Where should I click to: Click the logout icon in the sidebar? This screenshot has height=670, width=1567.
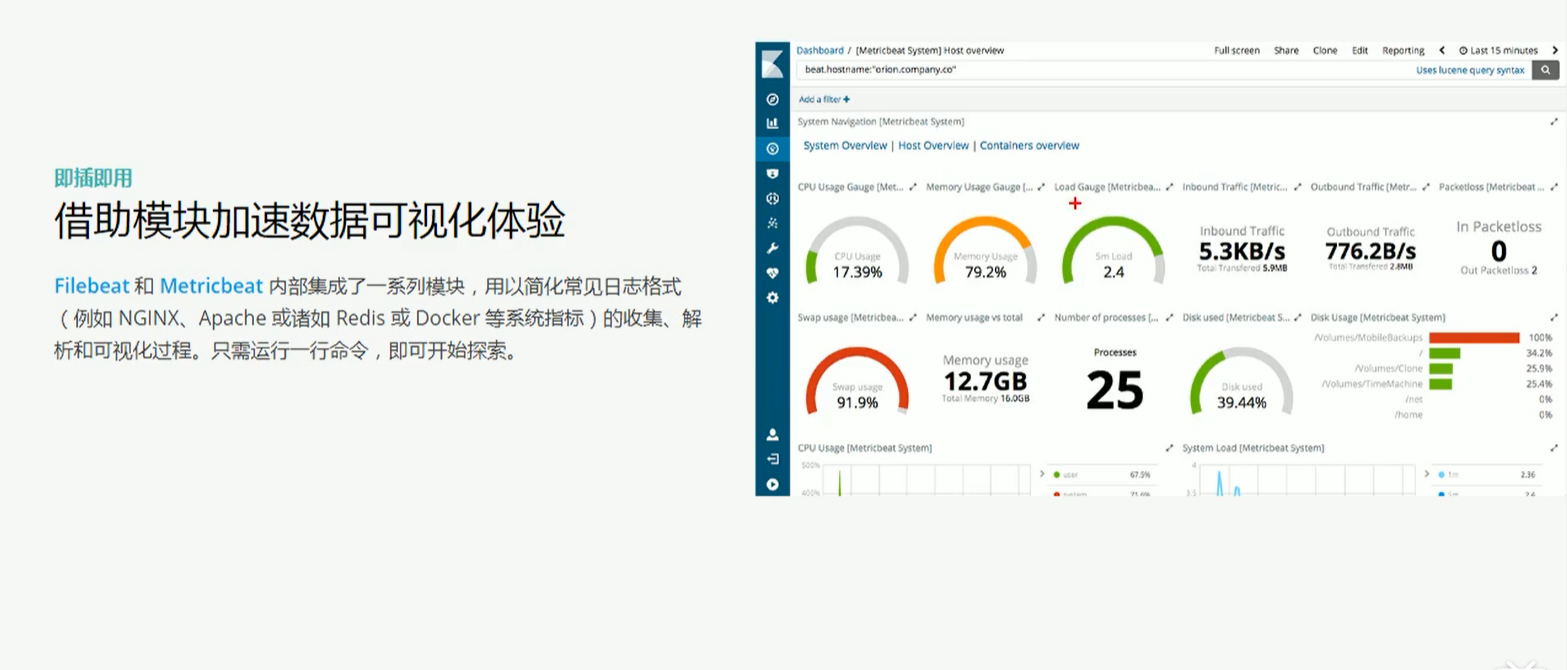click(x=772, y=459)
